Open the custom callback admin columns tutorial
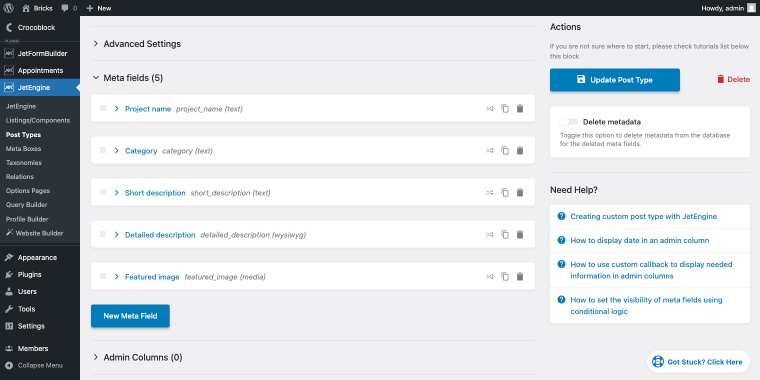This screenshot has width=760, height=380. coord(651,270)
